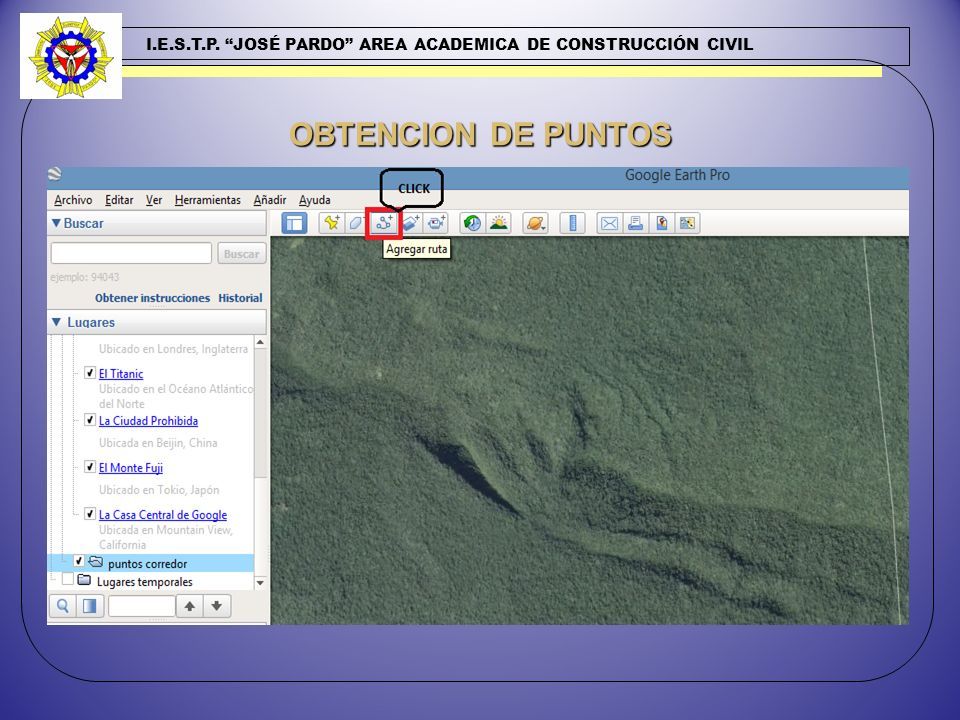
Task: Click the Lugares temporales folder icon
Action: [84, 580]
